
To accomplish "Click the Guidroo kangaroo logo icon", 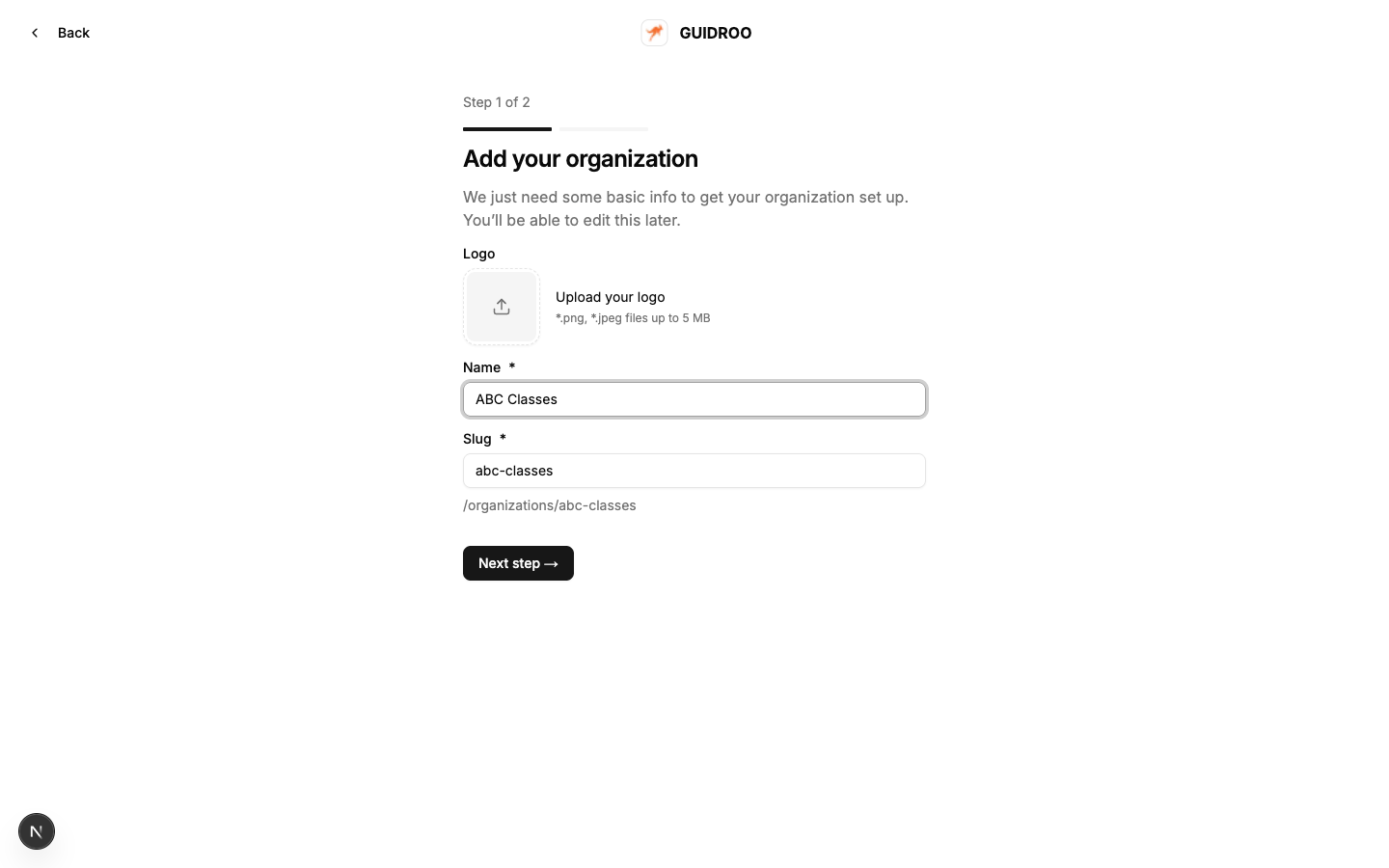I will coord(654,33).
